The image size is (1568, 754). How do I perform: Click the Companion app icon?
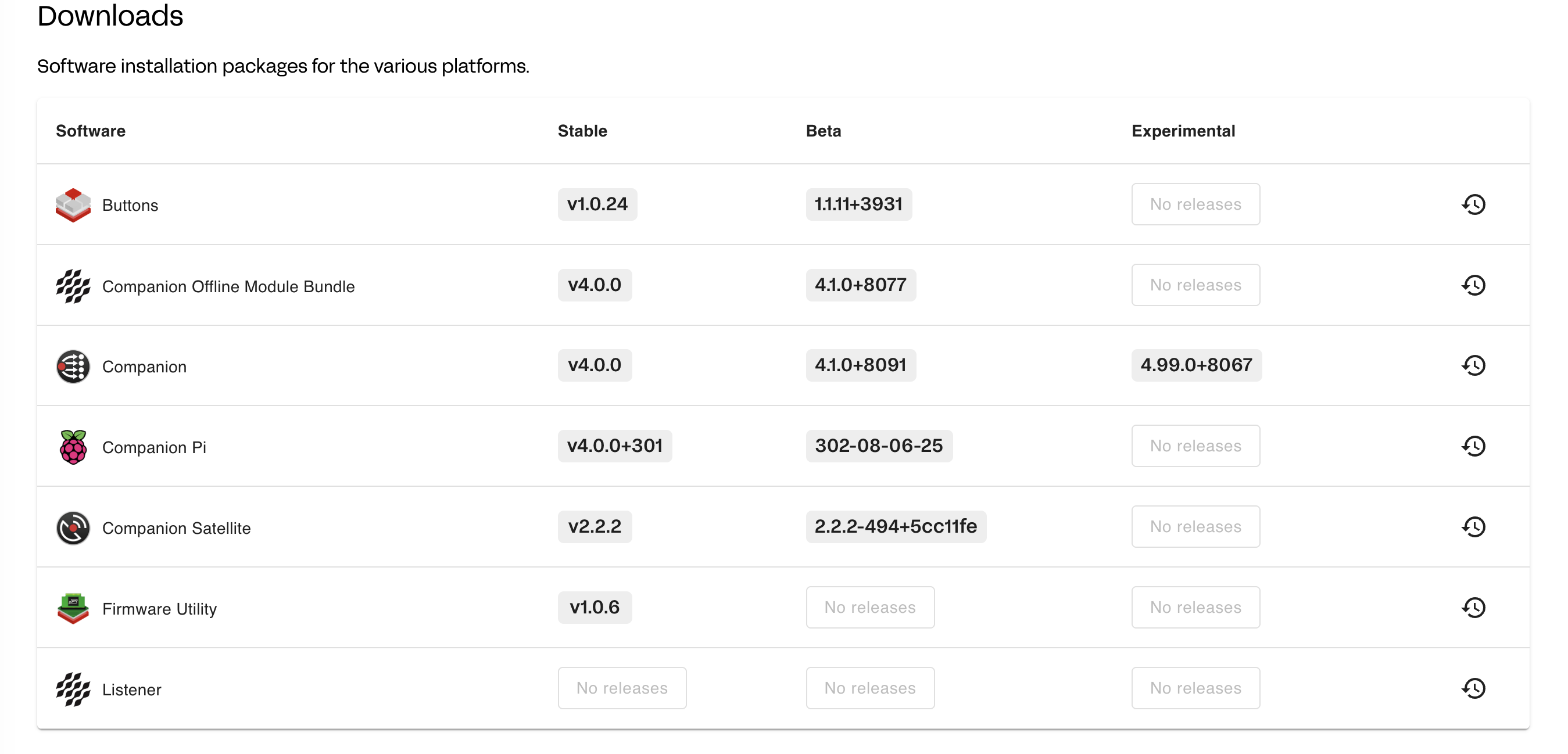73,367
